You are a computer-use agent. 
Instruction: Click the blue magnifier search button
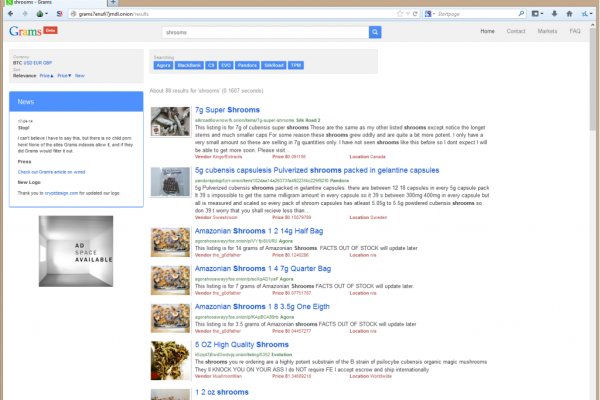coord(375,32)
